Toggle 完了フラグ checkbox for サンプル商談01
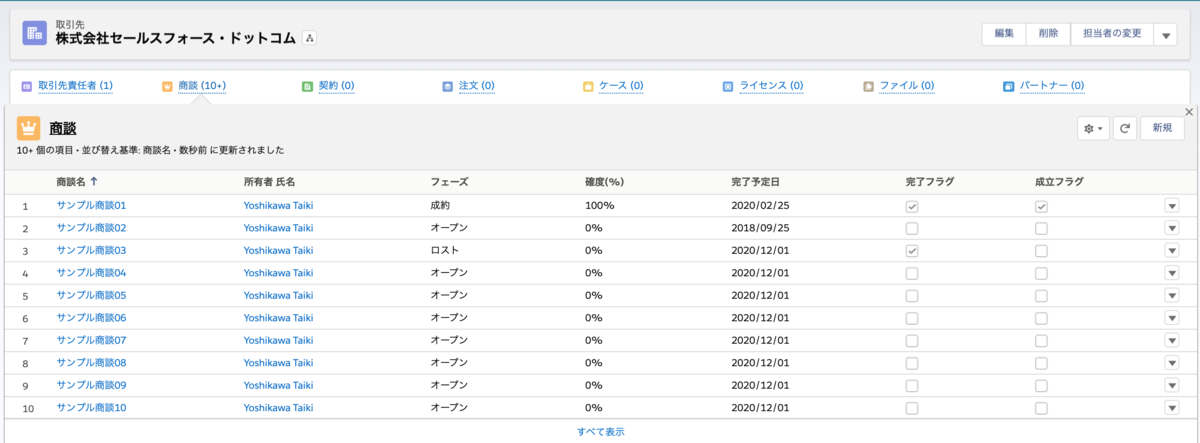The height and width of the screenshot is (443, 1200). point(911,206)
